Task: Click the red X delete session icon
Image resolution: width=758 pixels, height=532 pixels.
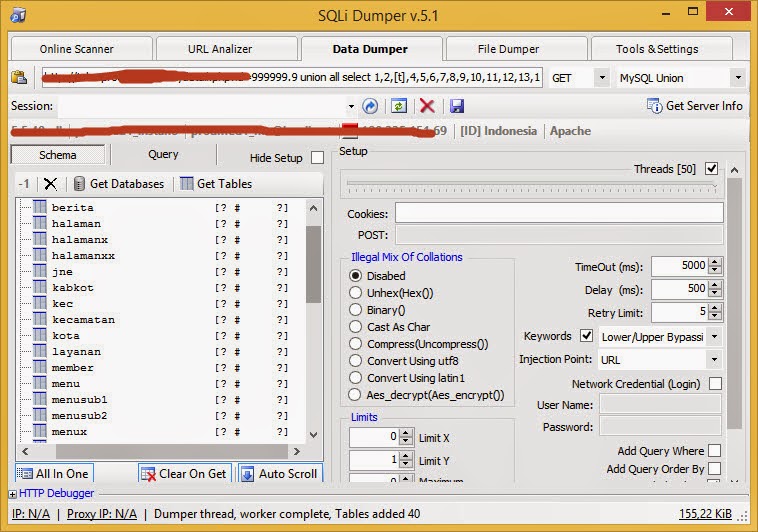Action: (427, 106)
